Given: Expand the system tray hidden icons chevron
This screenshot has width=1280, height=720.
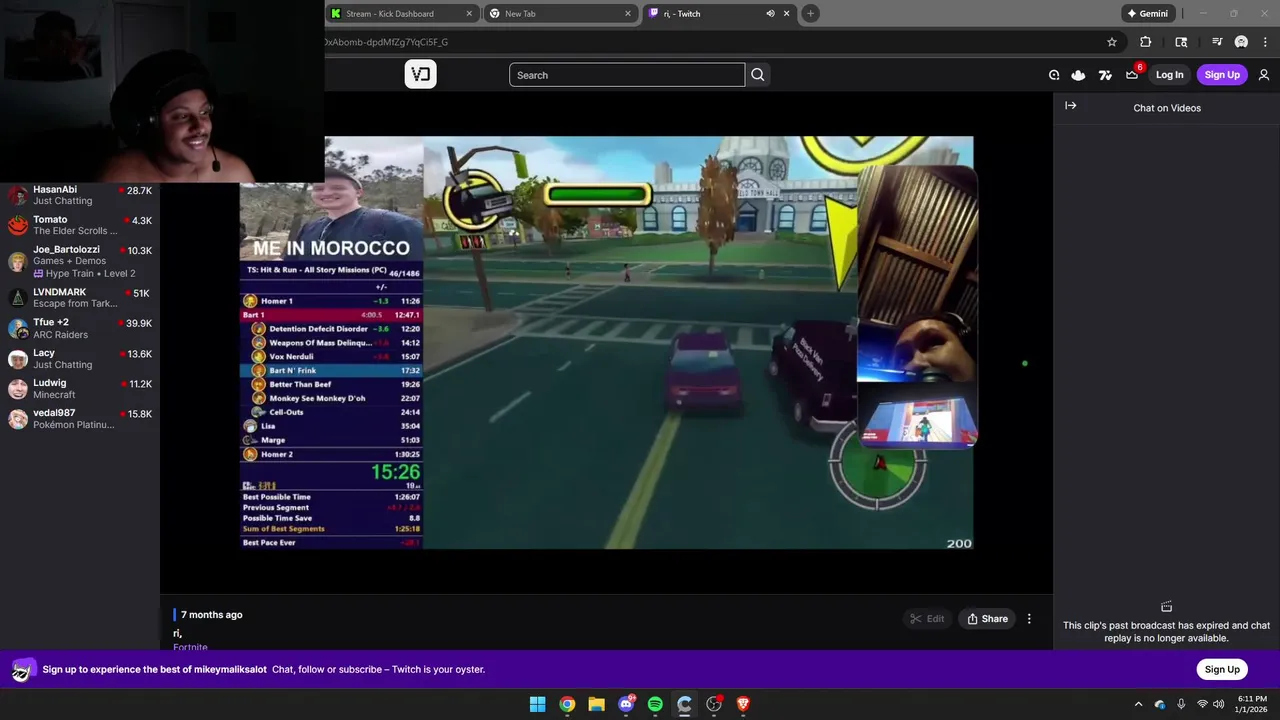Looking at the screenshot, I should coord(1138,704).
